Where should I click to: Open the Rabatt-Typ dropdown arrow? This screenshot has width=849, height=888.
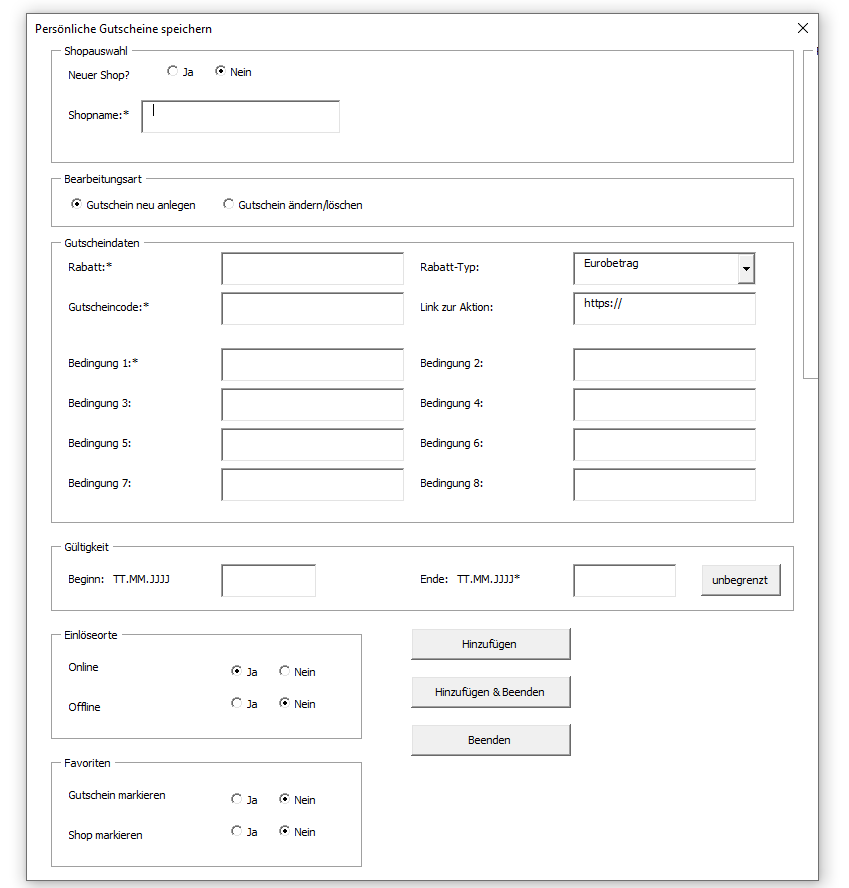(x=746, y=269)
